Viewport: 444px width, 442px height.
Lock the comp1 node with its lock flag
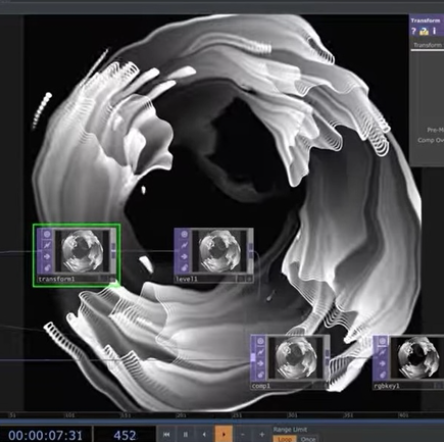[x=261, y=374]
